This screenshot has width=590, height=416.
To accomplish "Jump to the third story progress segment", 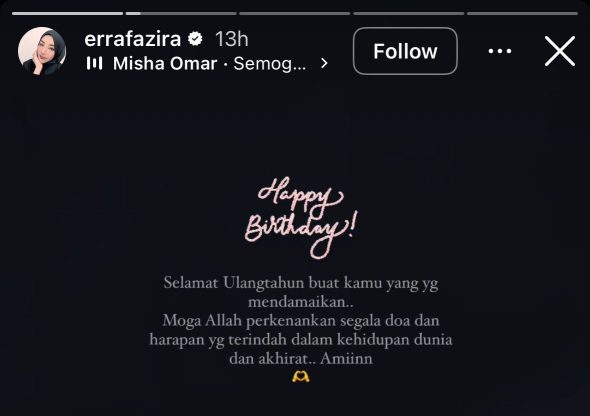I will click(295, 14).
